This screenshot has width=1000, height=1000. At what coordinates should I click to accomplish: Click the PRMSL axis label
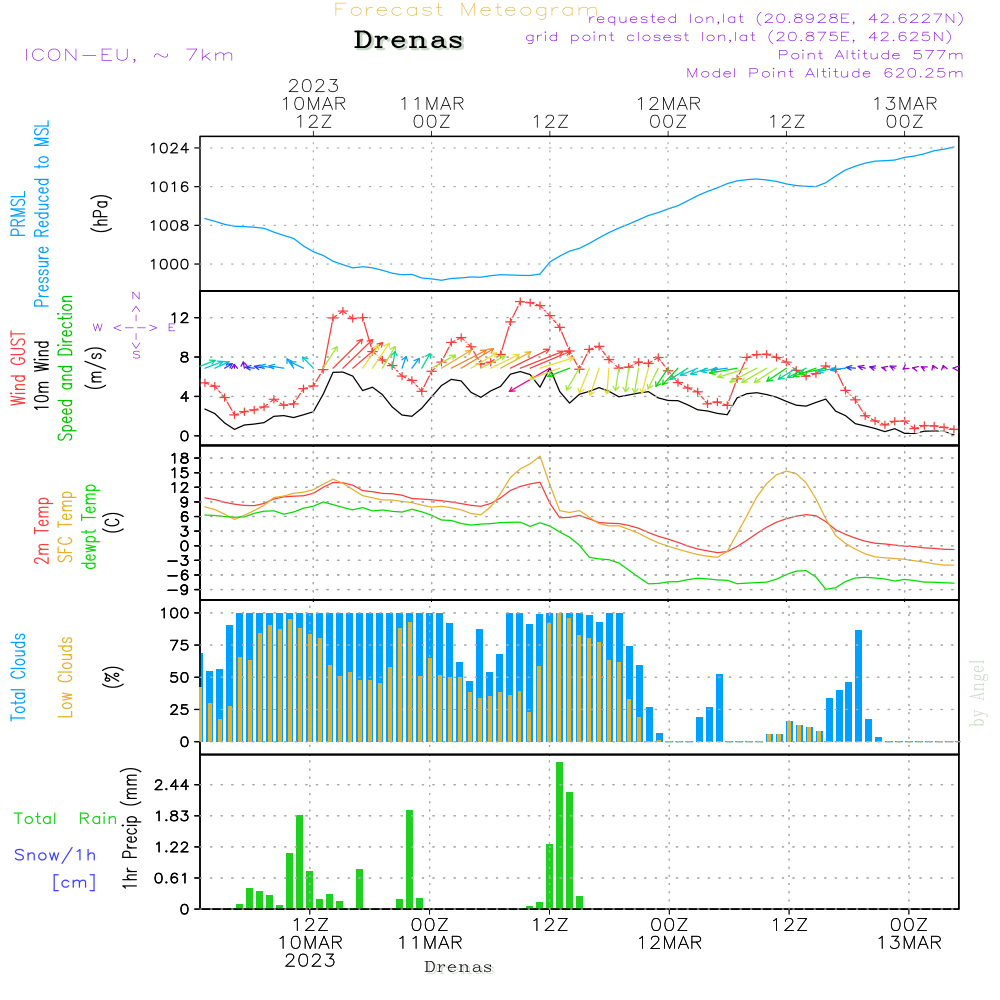(x=18, y=210)
